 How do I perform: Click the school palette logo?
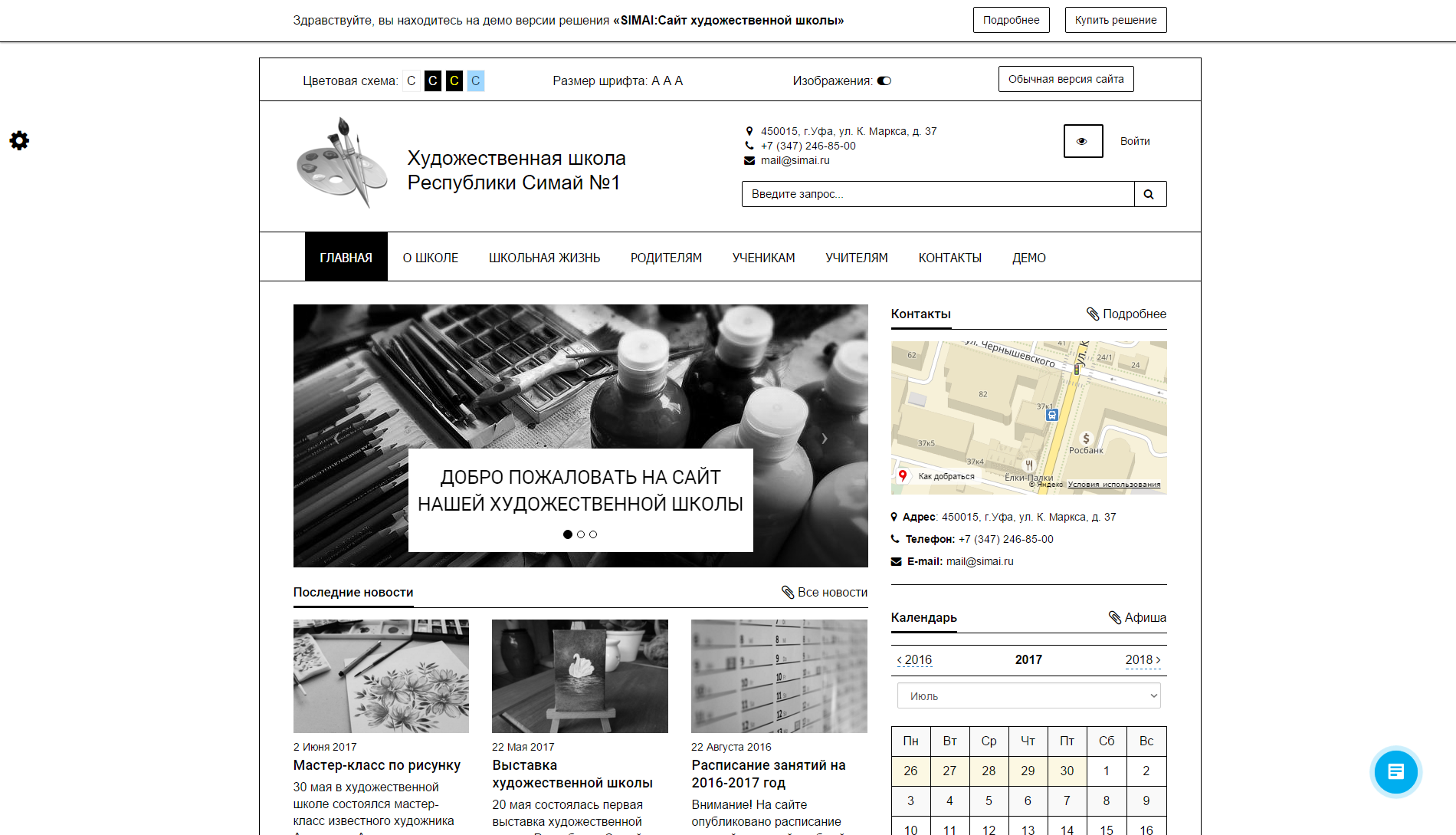click(x=342, y=163)
